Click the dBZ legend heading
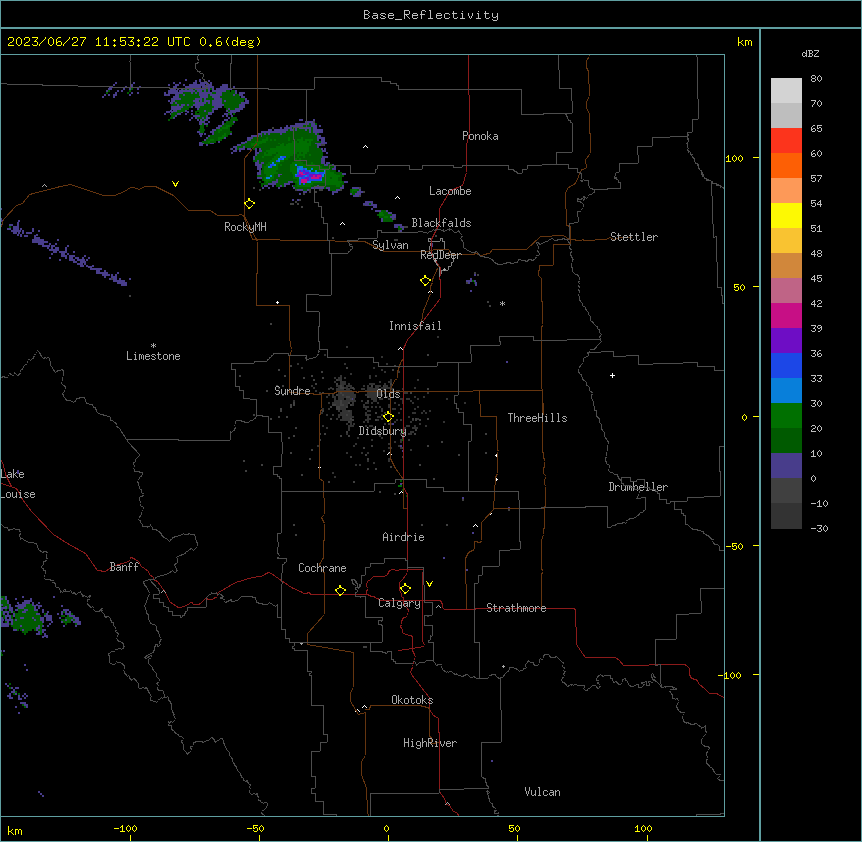This screenshot has height=842, width=862. click(810, 54)
